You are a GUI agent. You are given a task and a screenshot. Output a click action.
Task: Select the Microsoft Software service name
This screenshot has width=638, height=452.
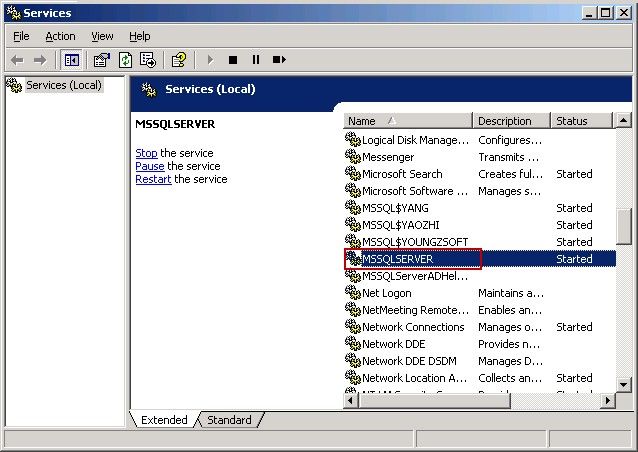pyautogui.click(x=415, y=191)
